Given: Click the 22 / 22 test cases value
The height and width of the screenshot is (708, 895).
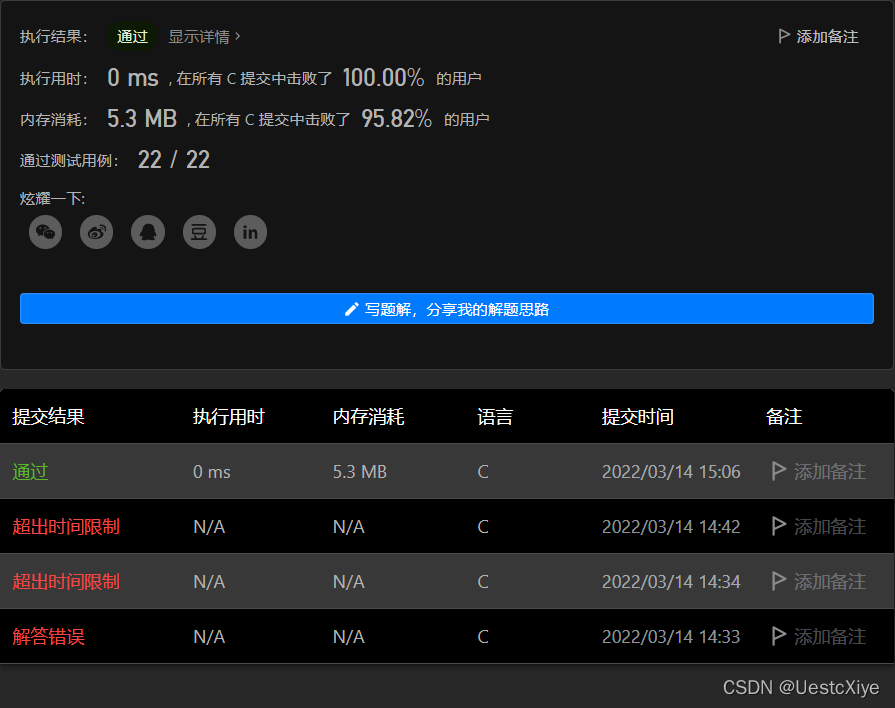Looking at the screenshot, I should point(174,160).
